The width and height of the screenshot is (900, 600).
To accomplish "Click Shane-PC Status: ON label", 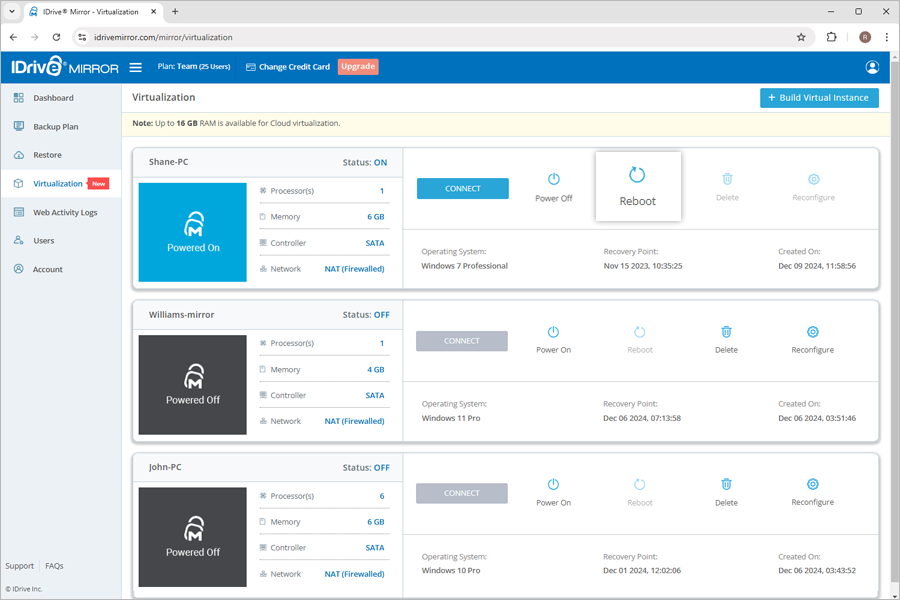I will pyautogui.click(x=365, y=162).
